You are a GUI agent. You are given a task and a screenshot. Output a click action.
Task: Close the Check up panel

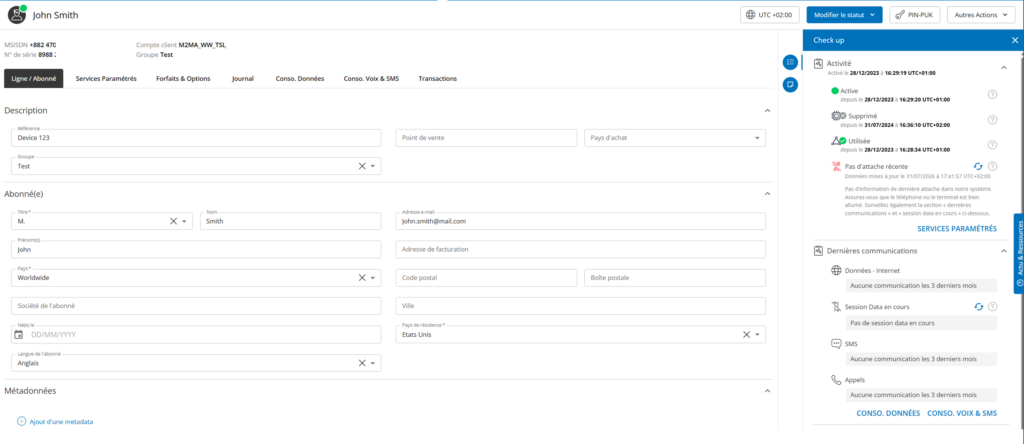(1014, 40)
